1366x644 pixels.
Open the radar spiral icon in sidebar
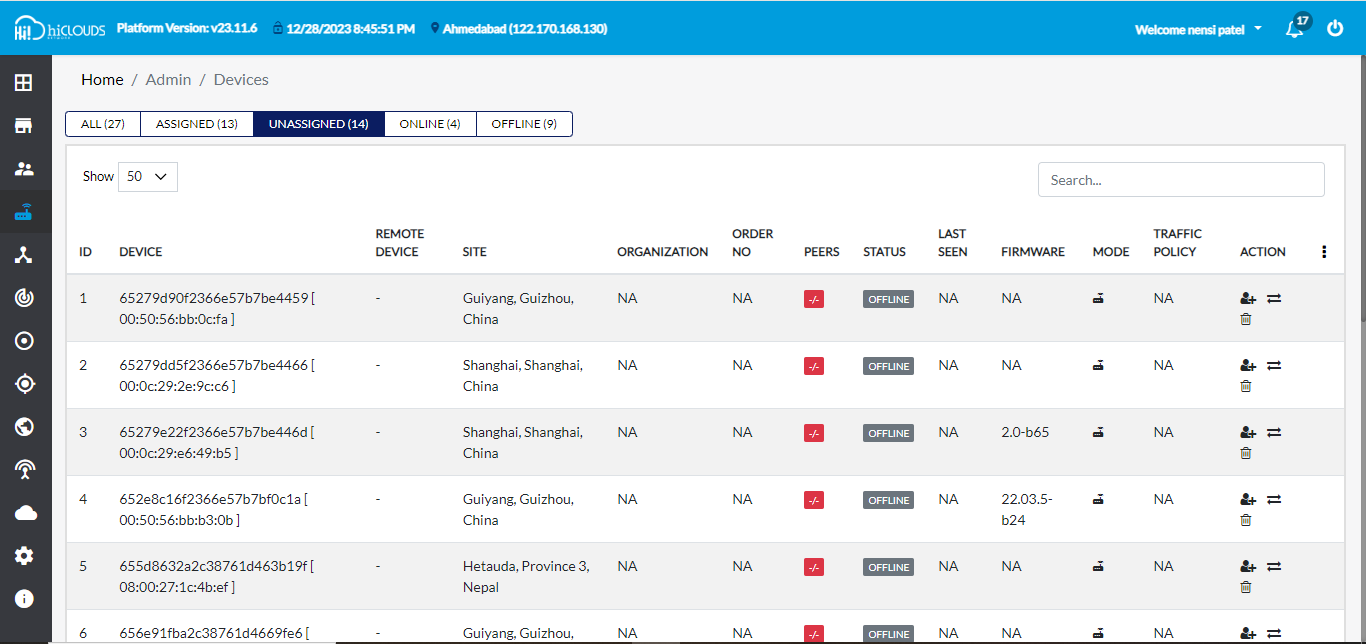[x=24, y=298]
